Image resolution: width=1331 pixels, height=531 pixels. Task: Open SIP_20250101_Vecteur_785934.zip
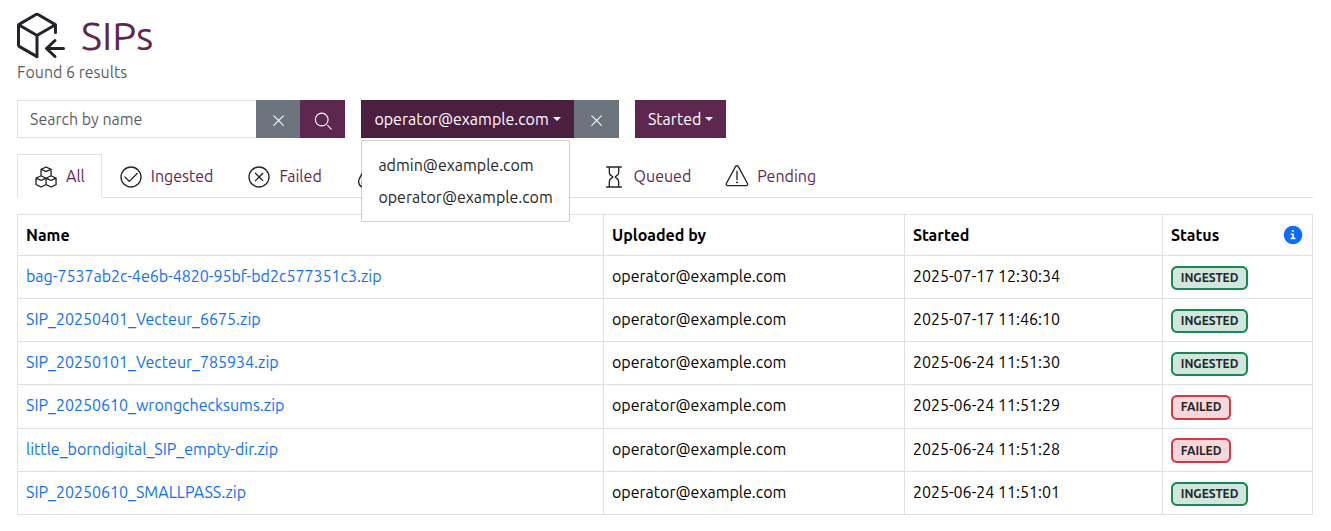(x=152, y=363)
